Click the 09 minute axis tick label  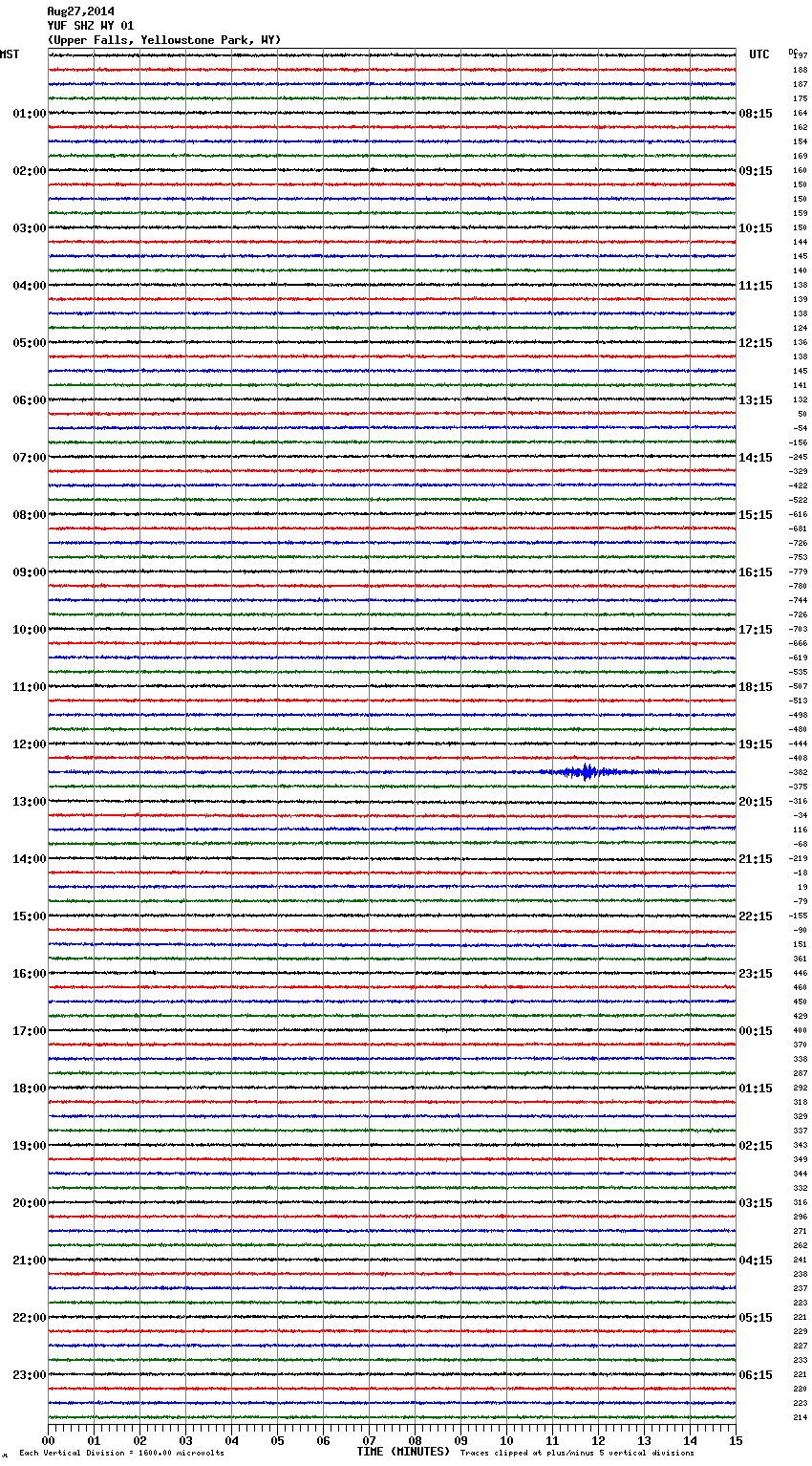460,1440
